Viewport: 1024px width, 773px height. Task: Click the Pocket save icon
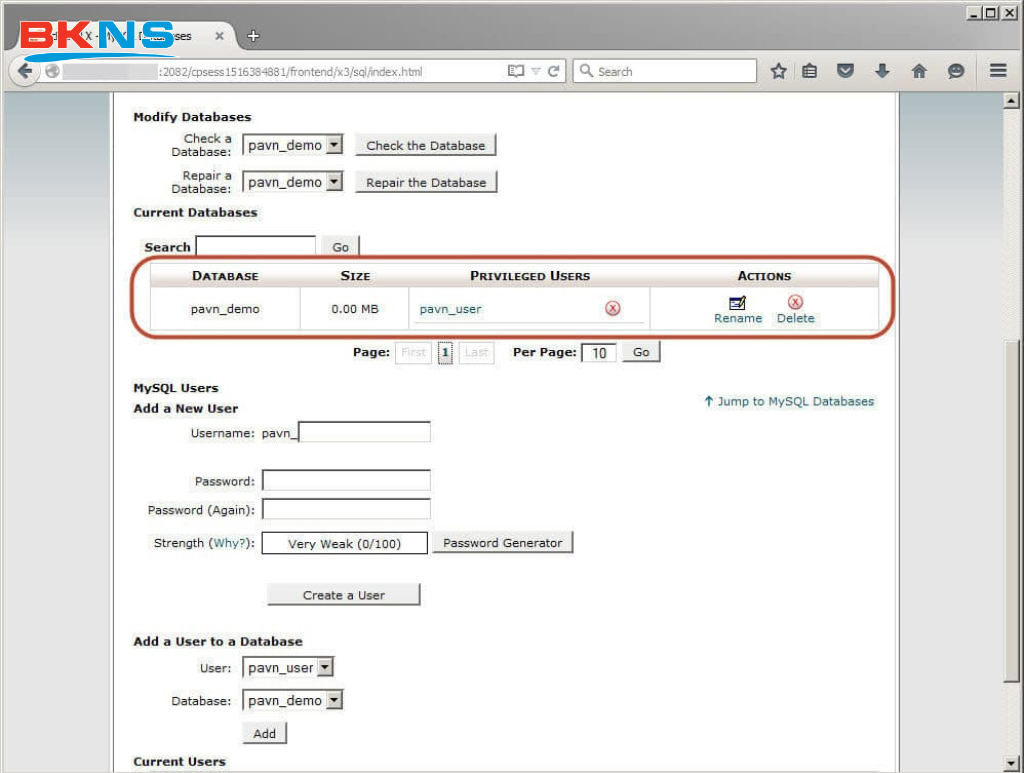[846, 71]
